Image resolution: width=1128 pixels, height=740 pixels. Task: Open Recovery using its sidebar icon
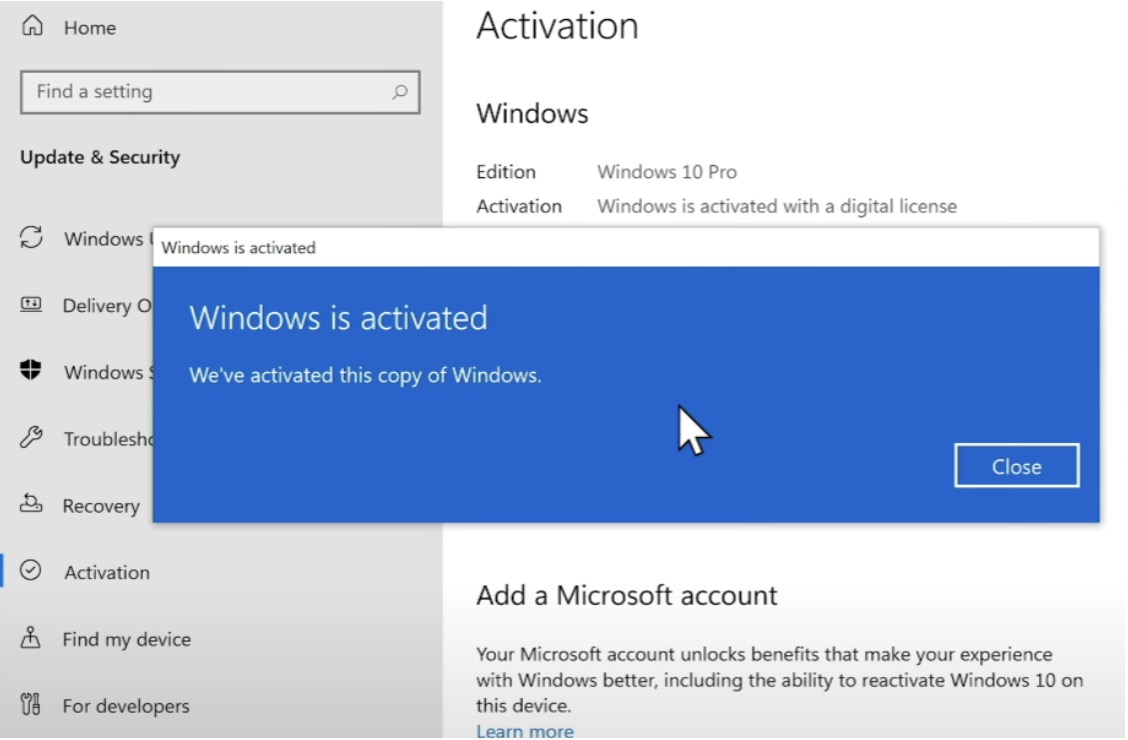click(x=32, y=506)
